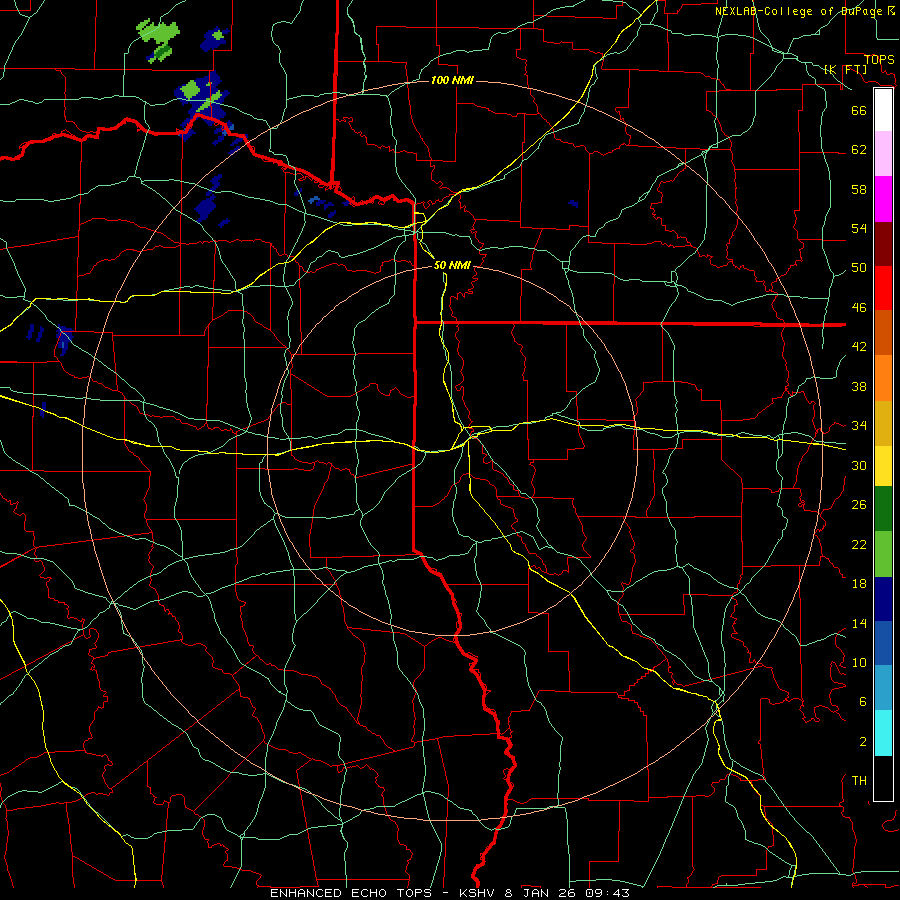Click the "58" scale label
This screenshot has width=900, height=900.
(859, 189)
